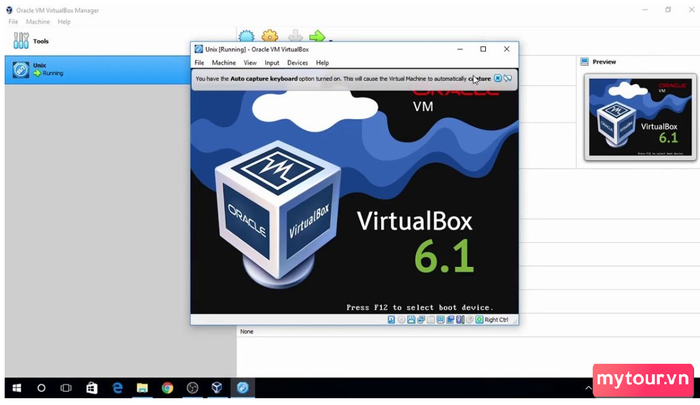This screenshot has width=700, height=405.
Task: Open Help menu in the Unix VM window
Action: [322, 63]
